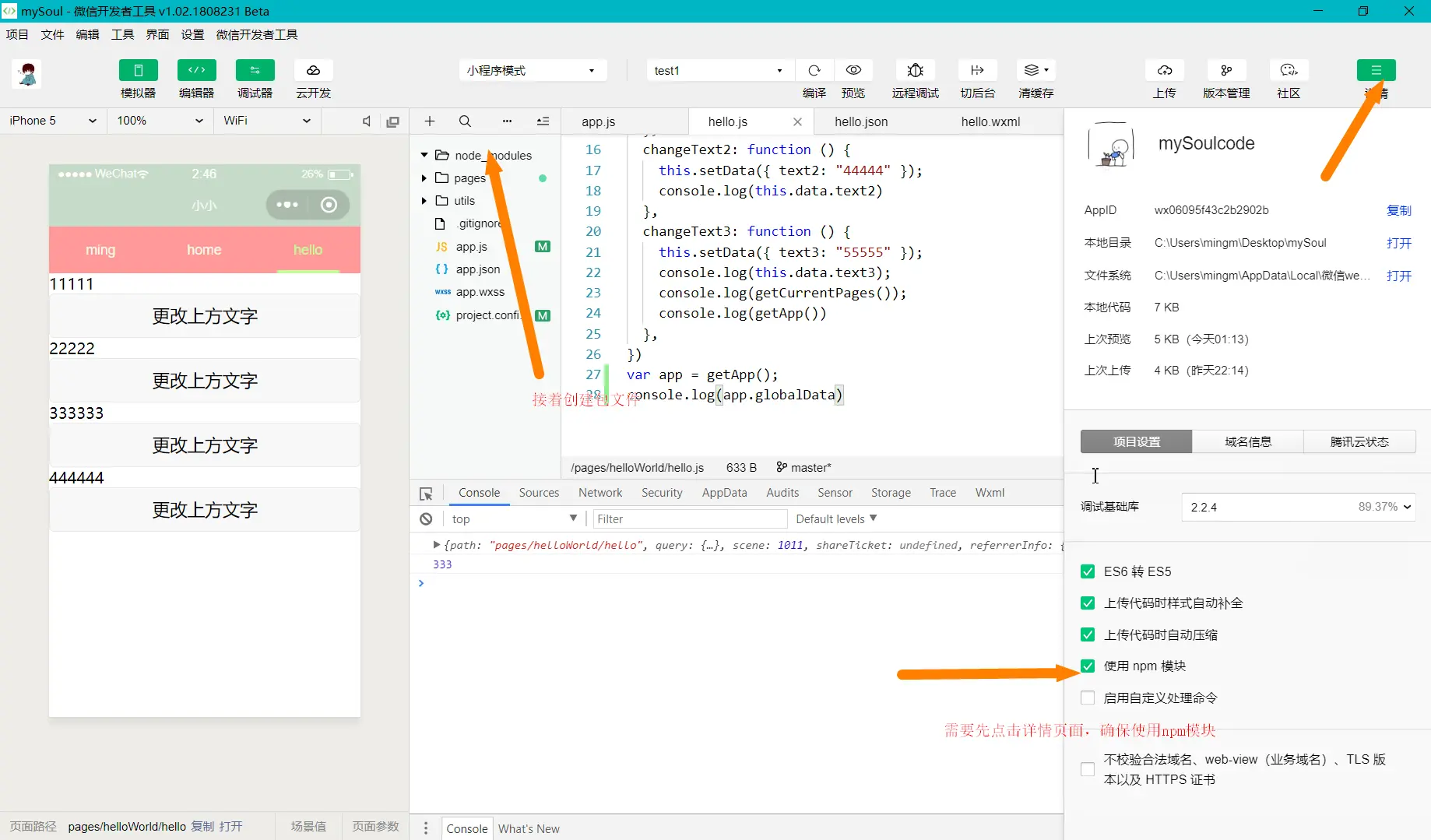1431x840 pixels.
Task: Enable 启用自定义处理命令 checkbox
Action: click(x=1088, y=698)
